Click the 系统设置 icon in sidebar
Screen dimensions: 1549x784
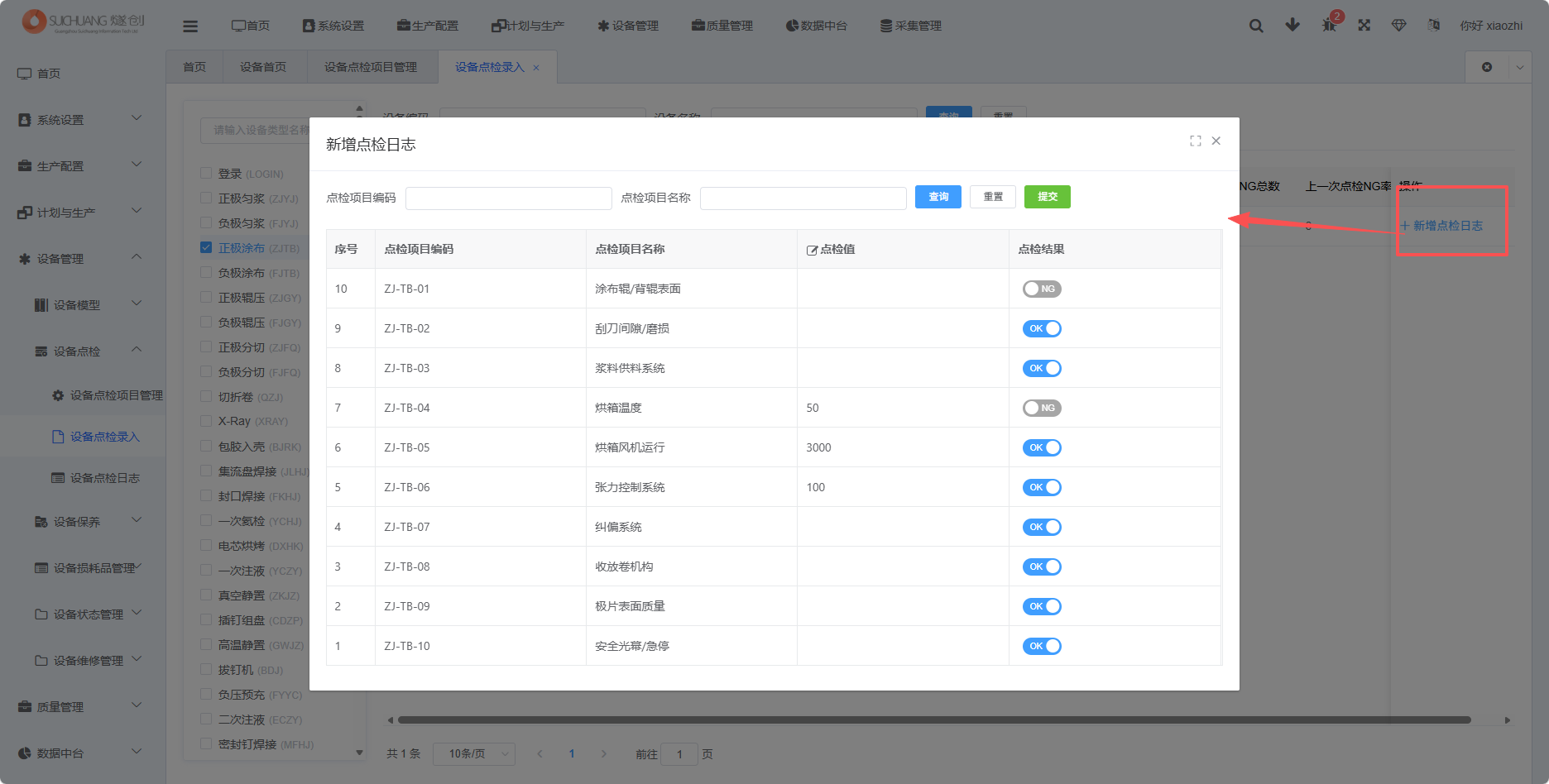[25, 120]
